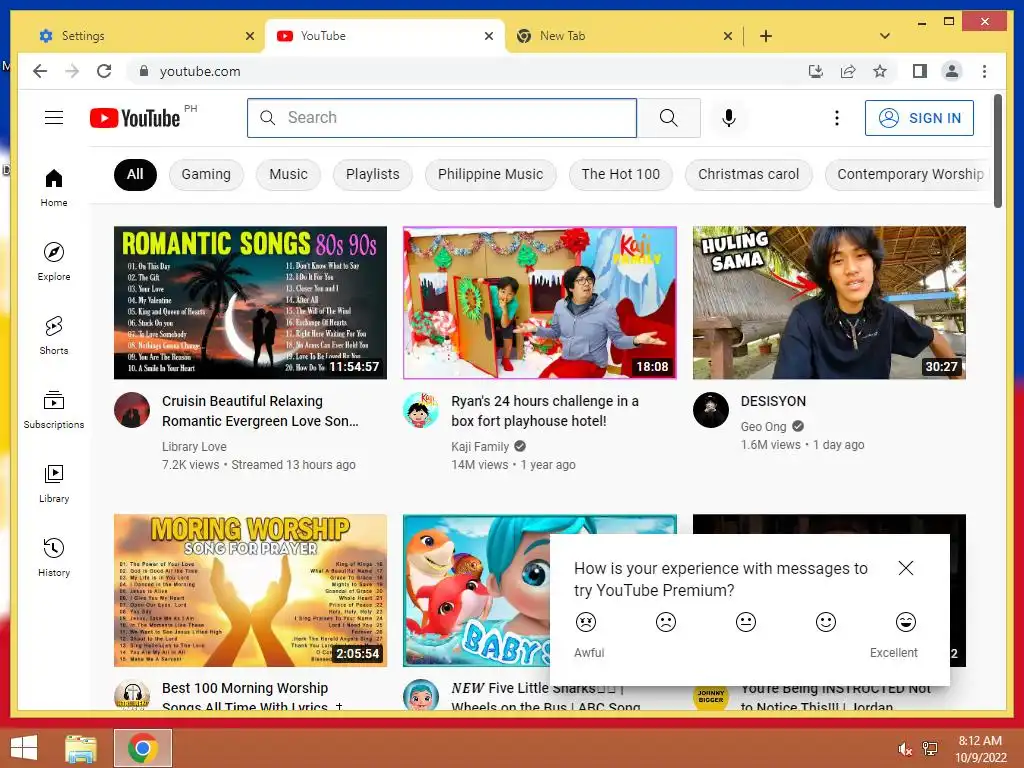Open the Windows Start menu
This screenshot has height=768, width=1024.
coord(24,748)
